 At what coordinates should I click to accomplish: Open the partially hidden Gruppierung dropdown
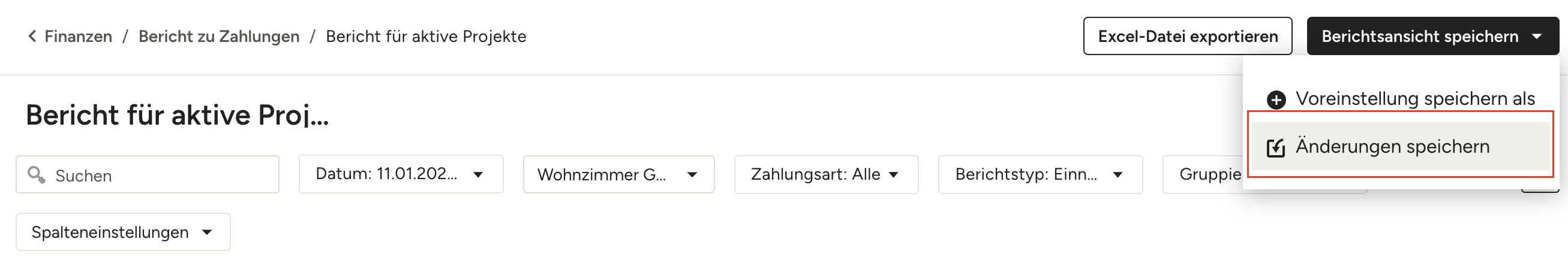1203,175
